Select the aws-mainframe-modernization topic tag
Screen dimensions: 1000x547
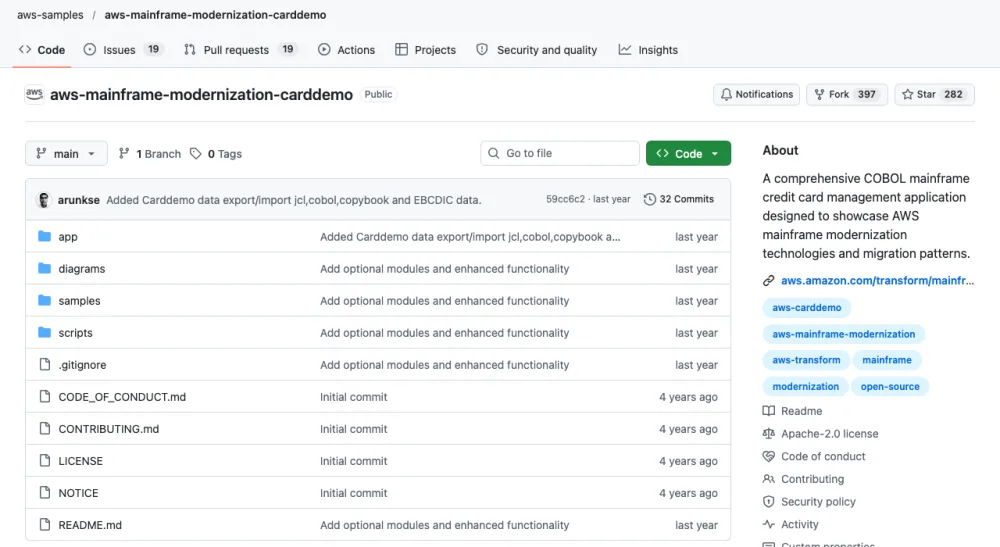click(844, 333)
